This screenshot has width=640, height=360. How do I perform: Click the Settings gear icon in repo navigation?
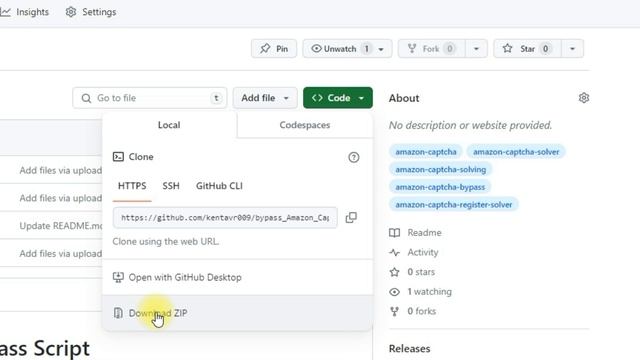(71, 12)
